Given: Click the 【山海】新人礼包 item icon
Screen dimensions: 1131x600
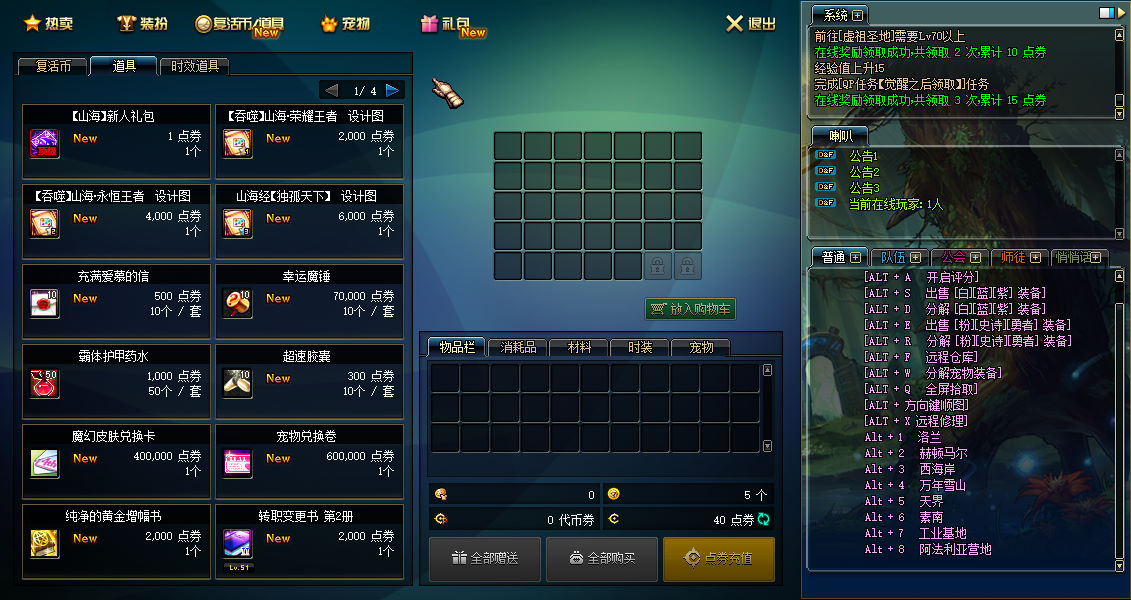Looking at the screenshot, I should 44,144.
